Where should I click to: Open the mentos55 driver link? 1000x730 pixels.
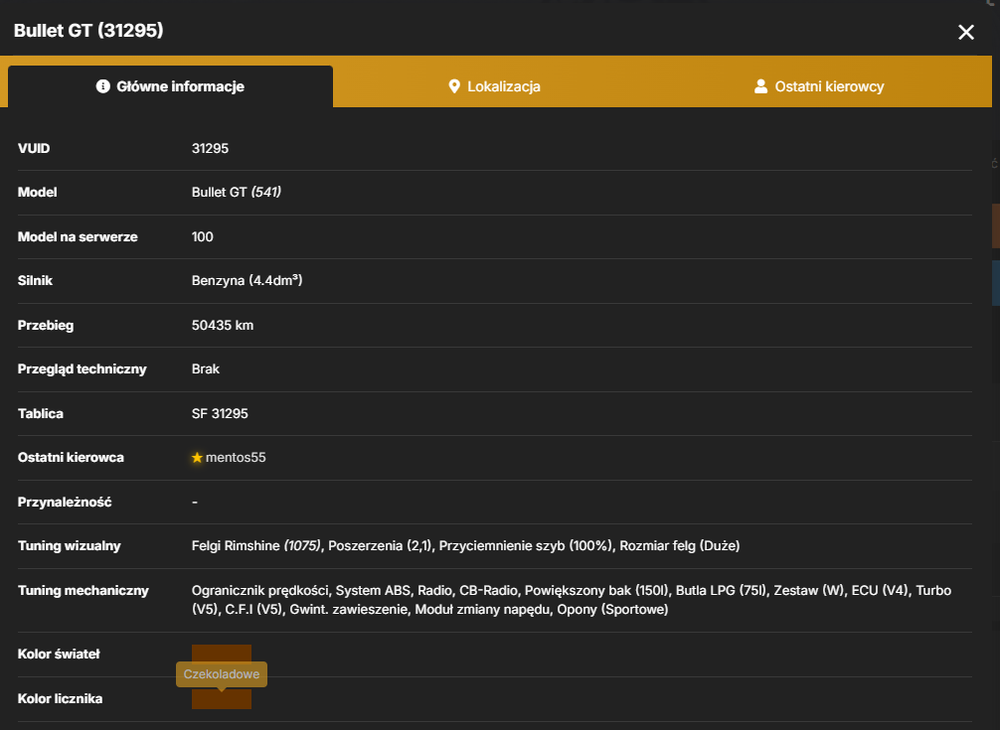(235, 457)
